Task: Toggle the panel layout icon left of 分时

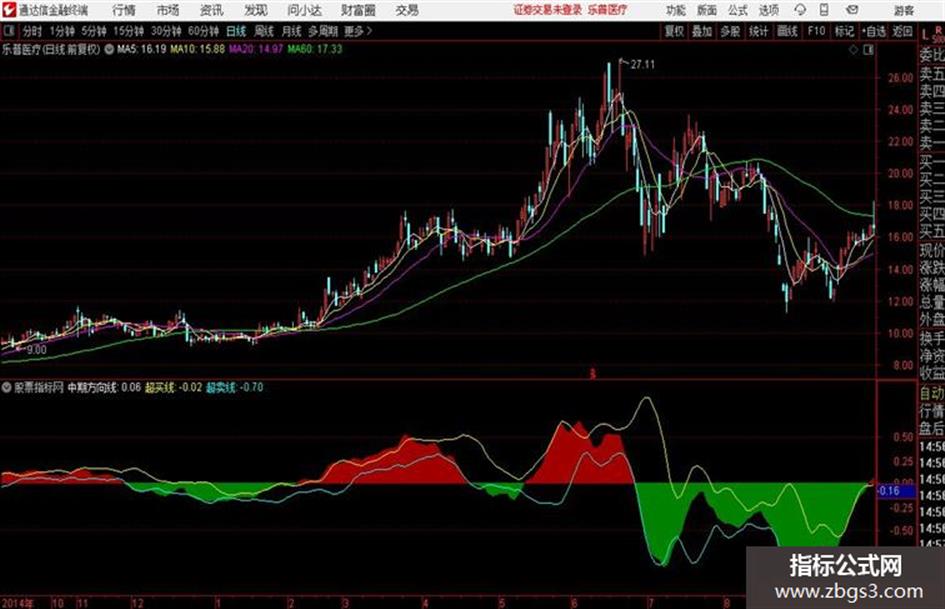Action: [9, 31]
